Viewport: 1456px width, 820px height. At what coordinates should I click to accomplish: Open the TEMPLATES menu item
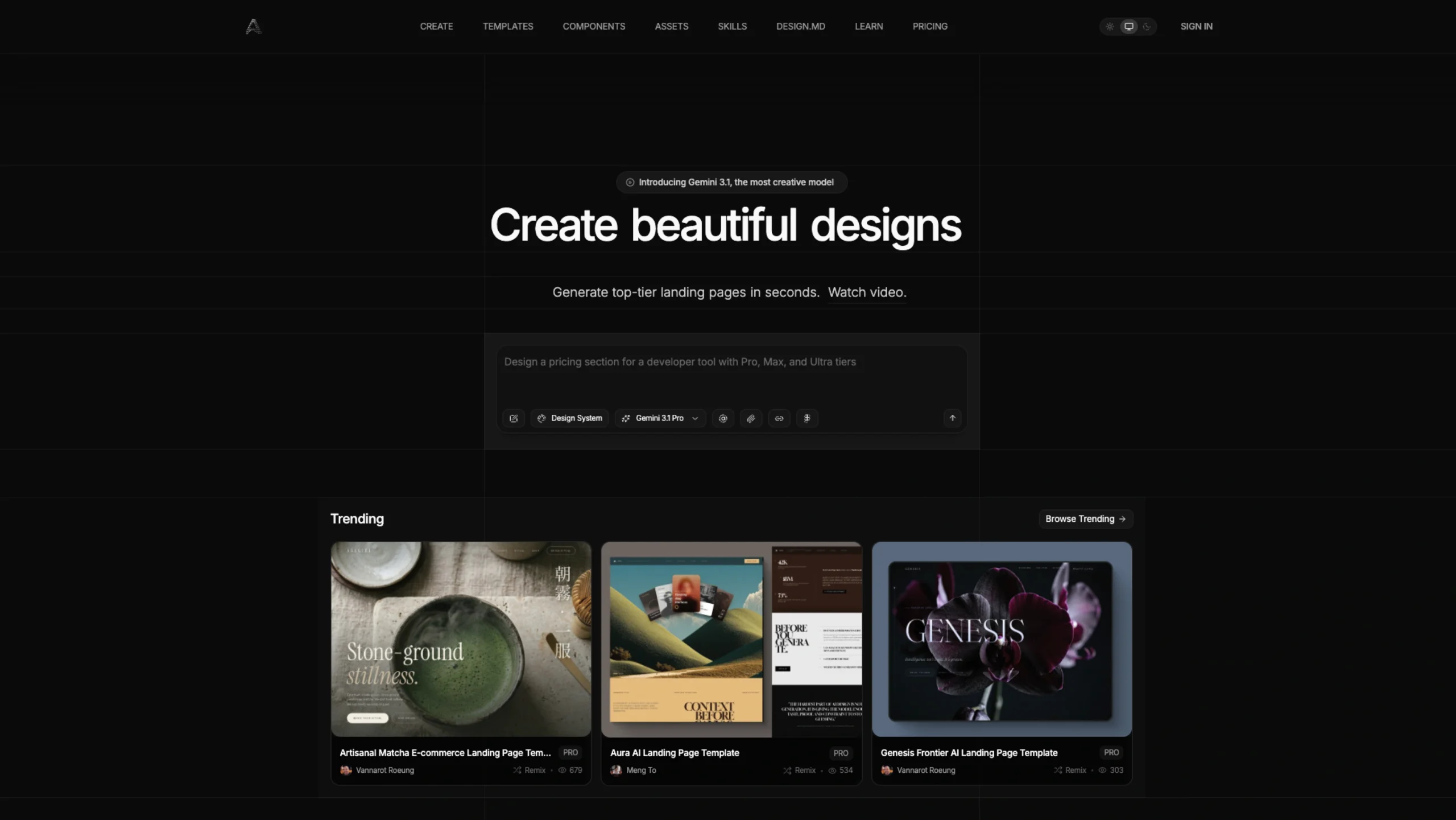point(508,26)
